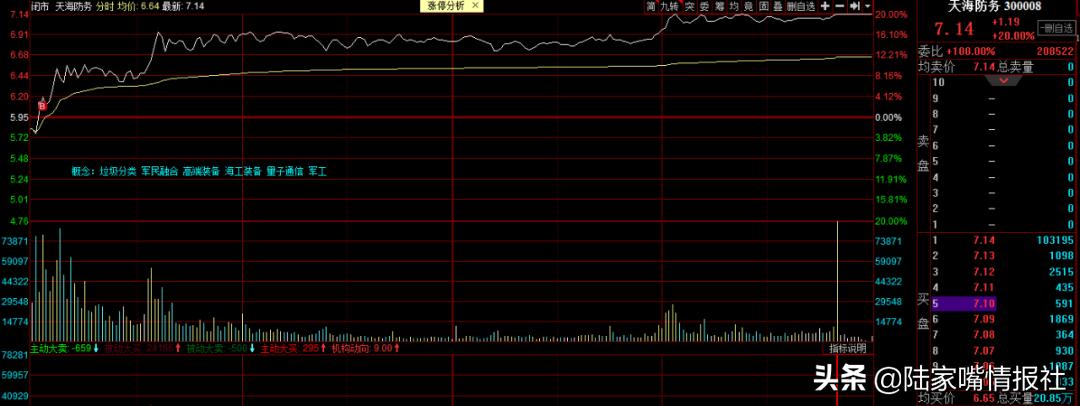Click the 委 toolbar button
The image size is (1080, 406).
[704, 6]
